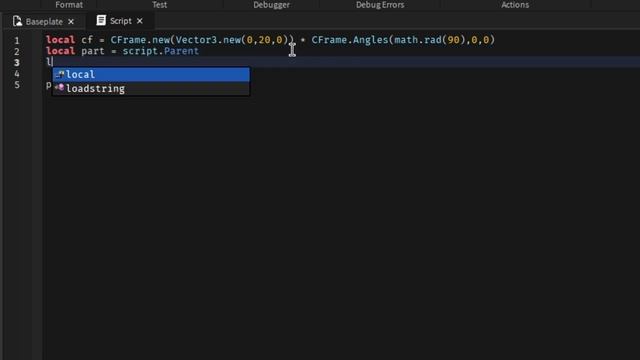The width and height of the screenshot is (640, 360).
Task: Place cursor on 'Vector3.new' in line 1
Action: click(x=208, y=40)
